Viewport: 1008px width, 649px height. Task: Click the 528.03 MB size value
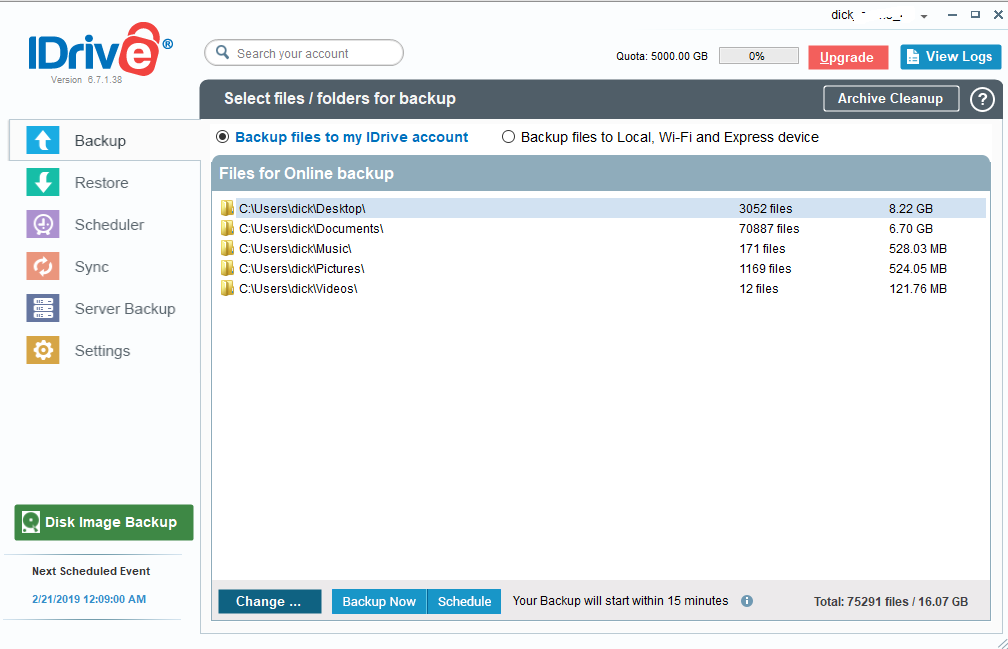(917, 249)
